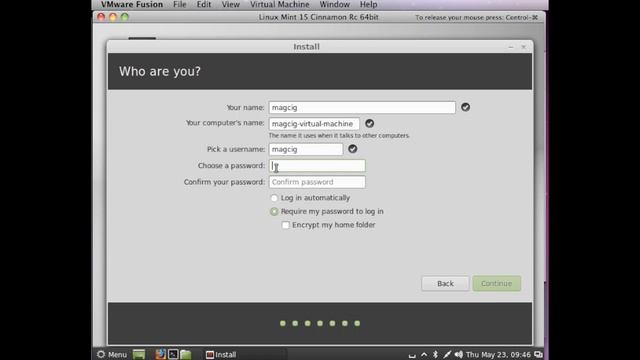
Task: Open the network tray icon
Action: click(447, 355)
